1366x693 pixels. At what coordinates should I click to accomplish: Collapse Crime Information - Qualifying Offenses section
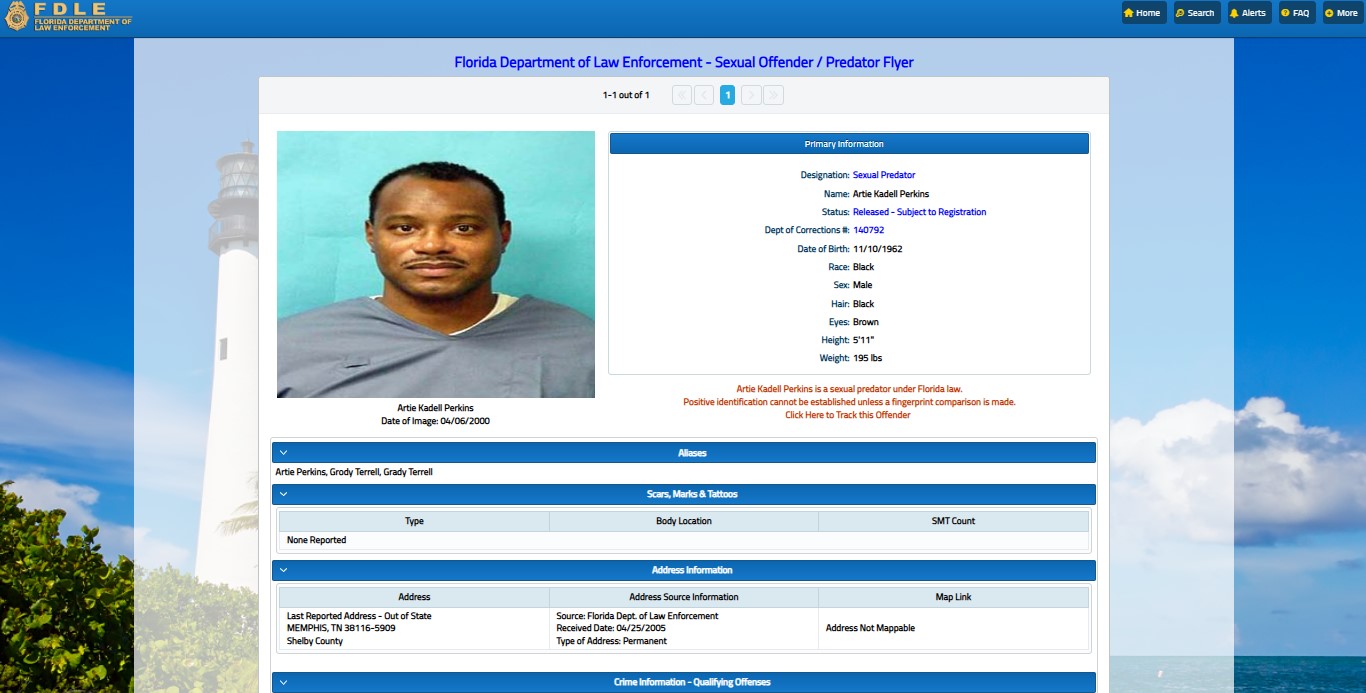(x=684, y=682)
